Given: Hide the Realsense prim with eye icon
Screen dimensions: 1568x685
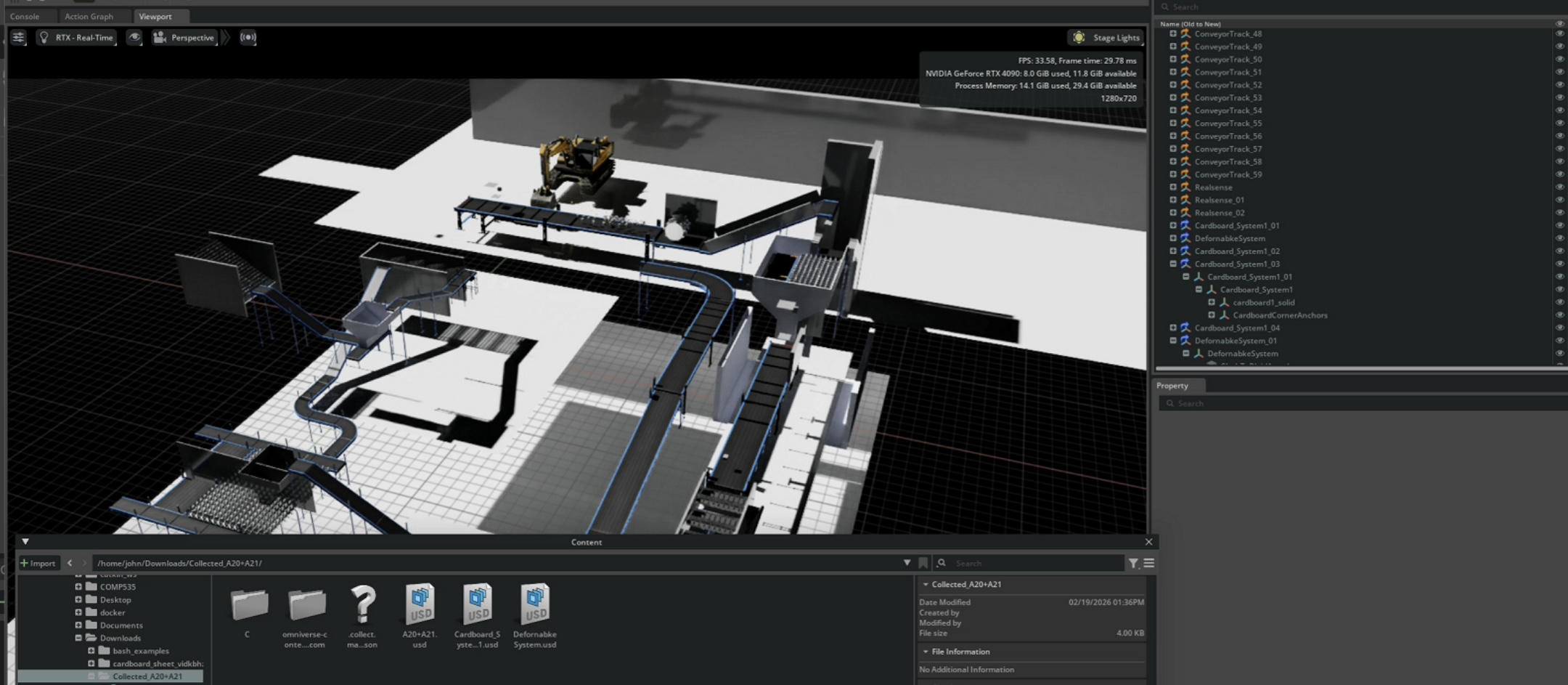Looking at the screenshot, I should pyautogui.click(x=1559, y=187).
